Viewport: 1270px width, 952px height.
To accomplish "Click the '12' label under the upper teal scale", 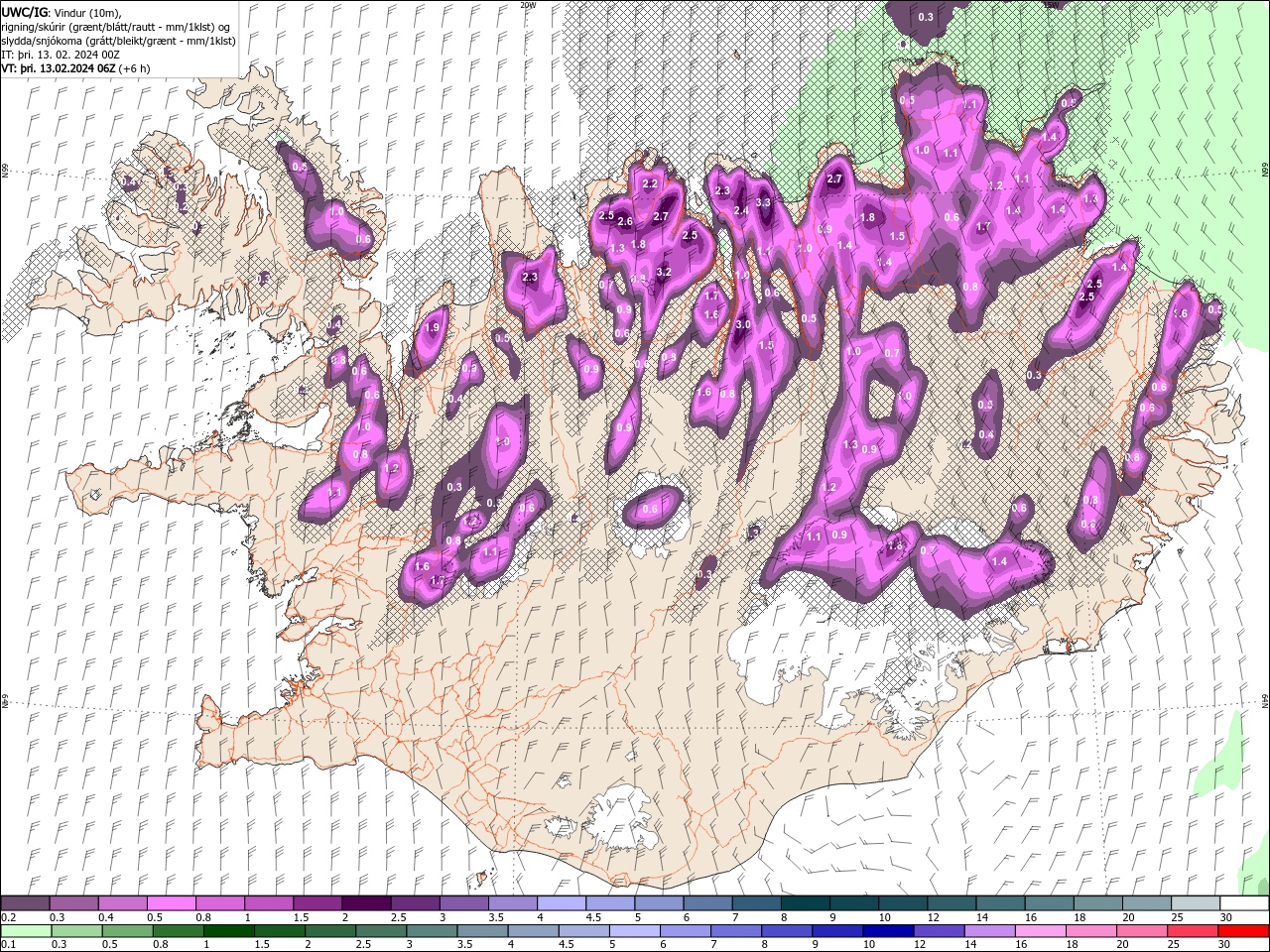I will (933, 917).
